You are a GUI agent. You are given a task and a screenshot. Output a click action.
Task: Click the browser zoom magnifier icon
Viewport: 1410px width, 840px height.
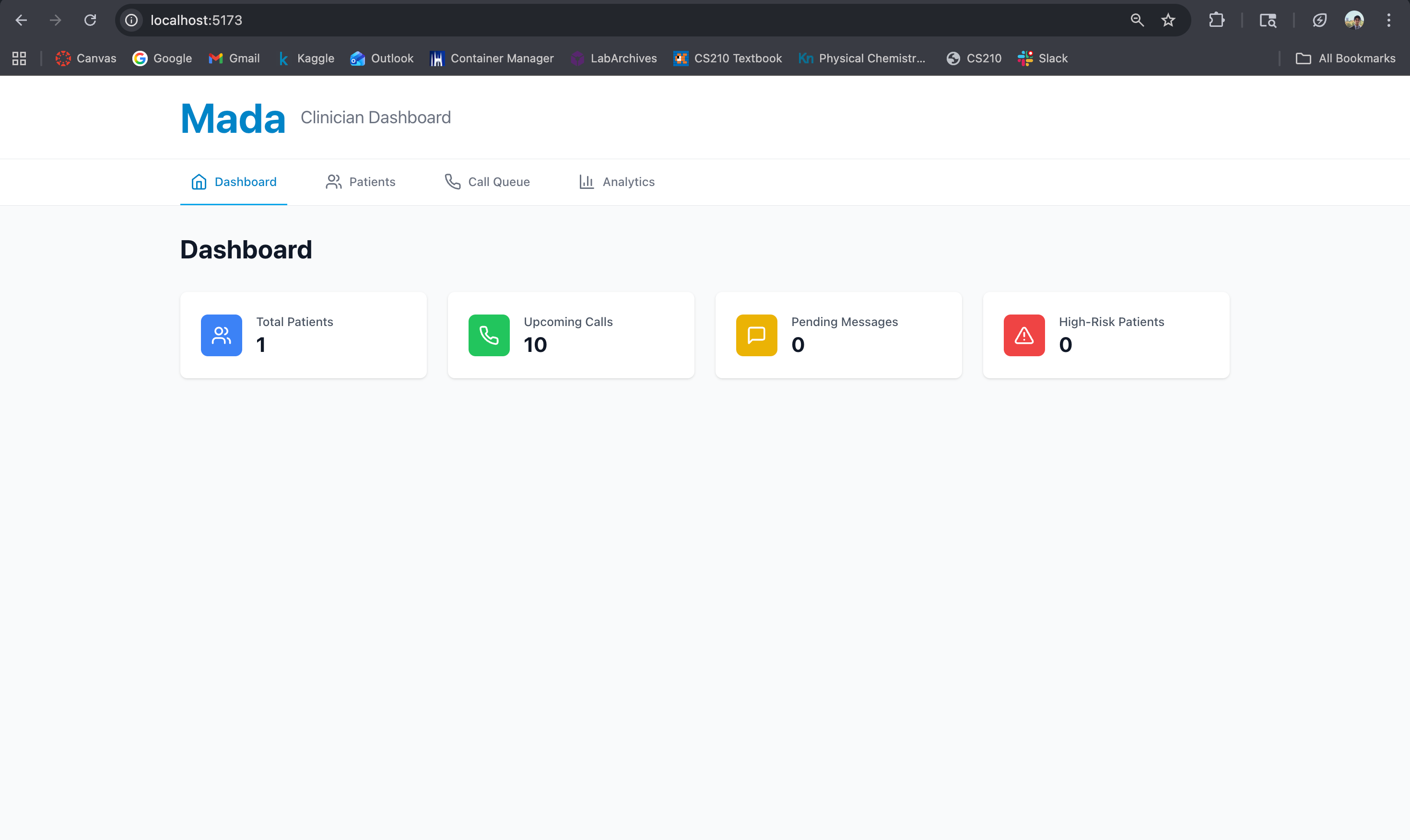point(1137,21)
